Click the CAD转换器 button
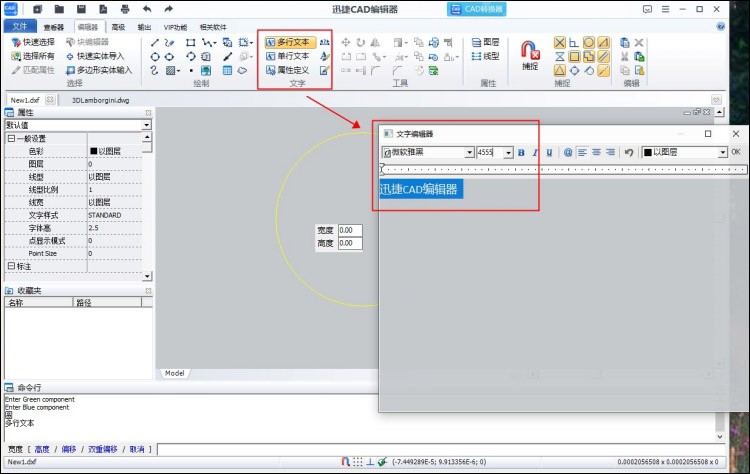The height and width of the screenshot is (474, 750). pos(476,9)
